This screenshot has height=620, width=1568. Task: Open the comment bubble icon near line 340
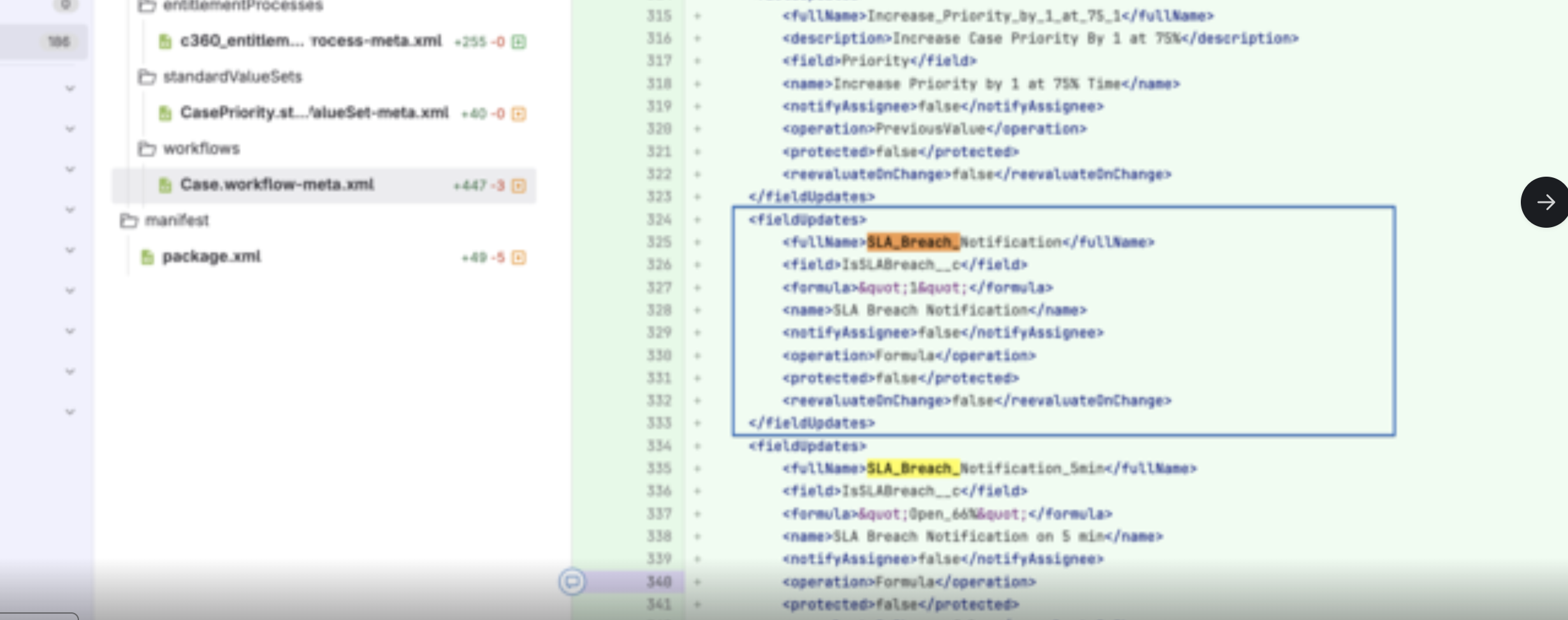573,581
